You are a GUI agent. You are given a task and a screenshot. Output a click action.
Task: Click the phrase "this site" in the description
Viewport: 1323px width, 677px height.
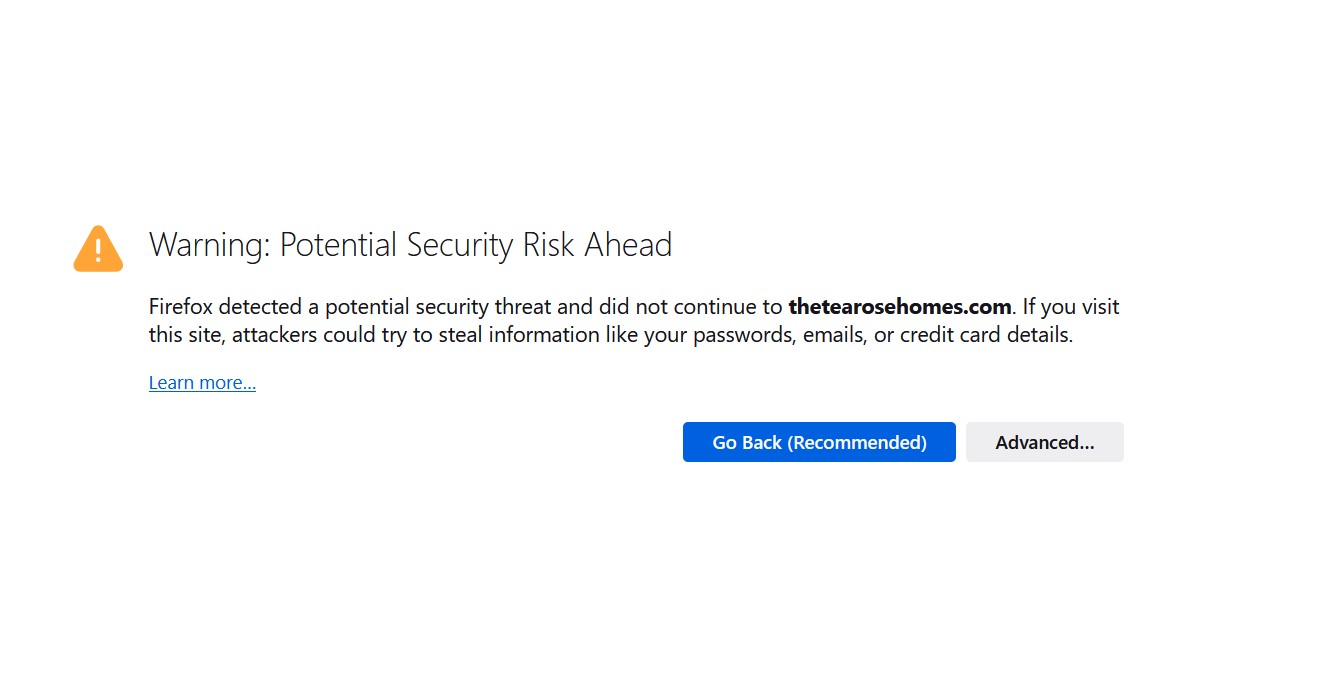tap(187, 336)
